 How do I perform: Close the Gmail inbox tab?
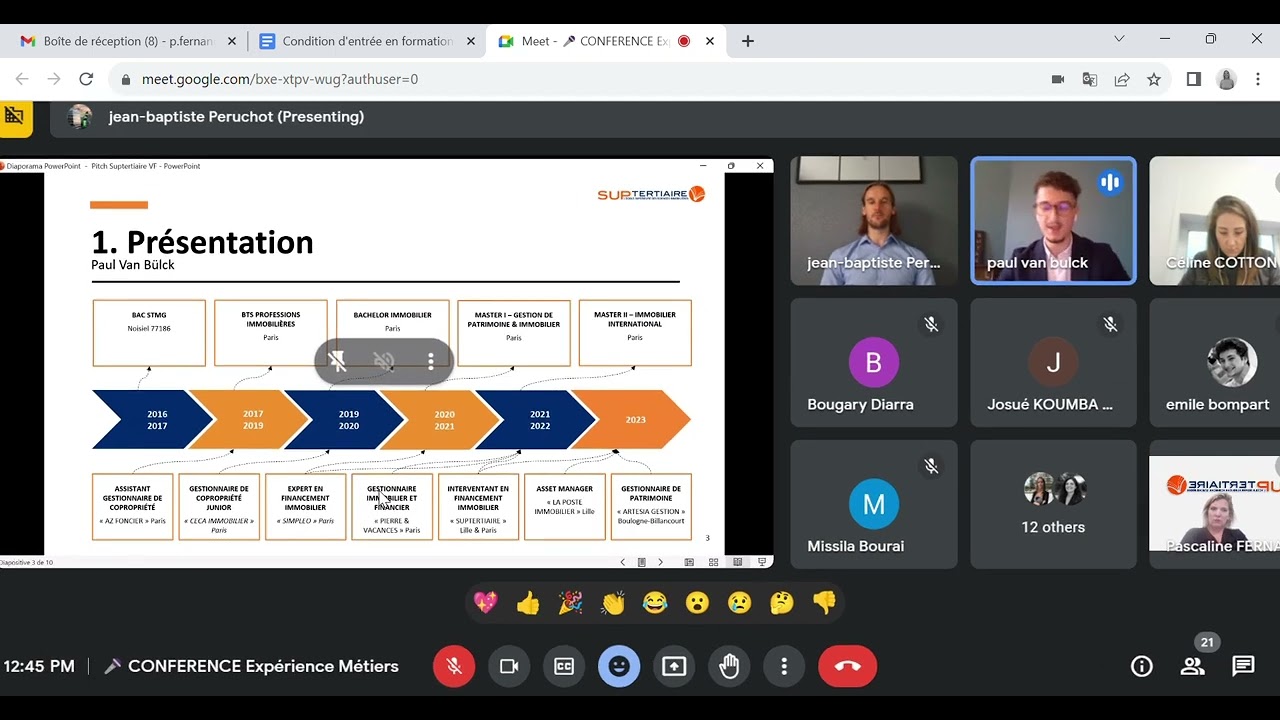pyautogui.click(x=232, y=41)
